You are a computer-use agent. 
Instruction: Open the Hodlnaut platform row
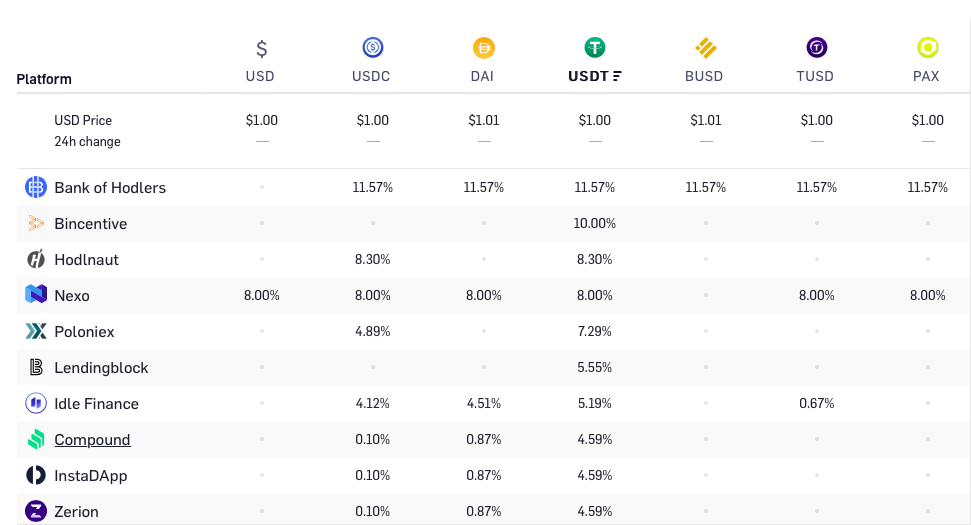tap(86, 260)
